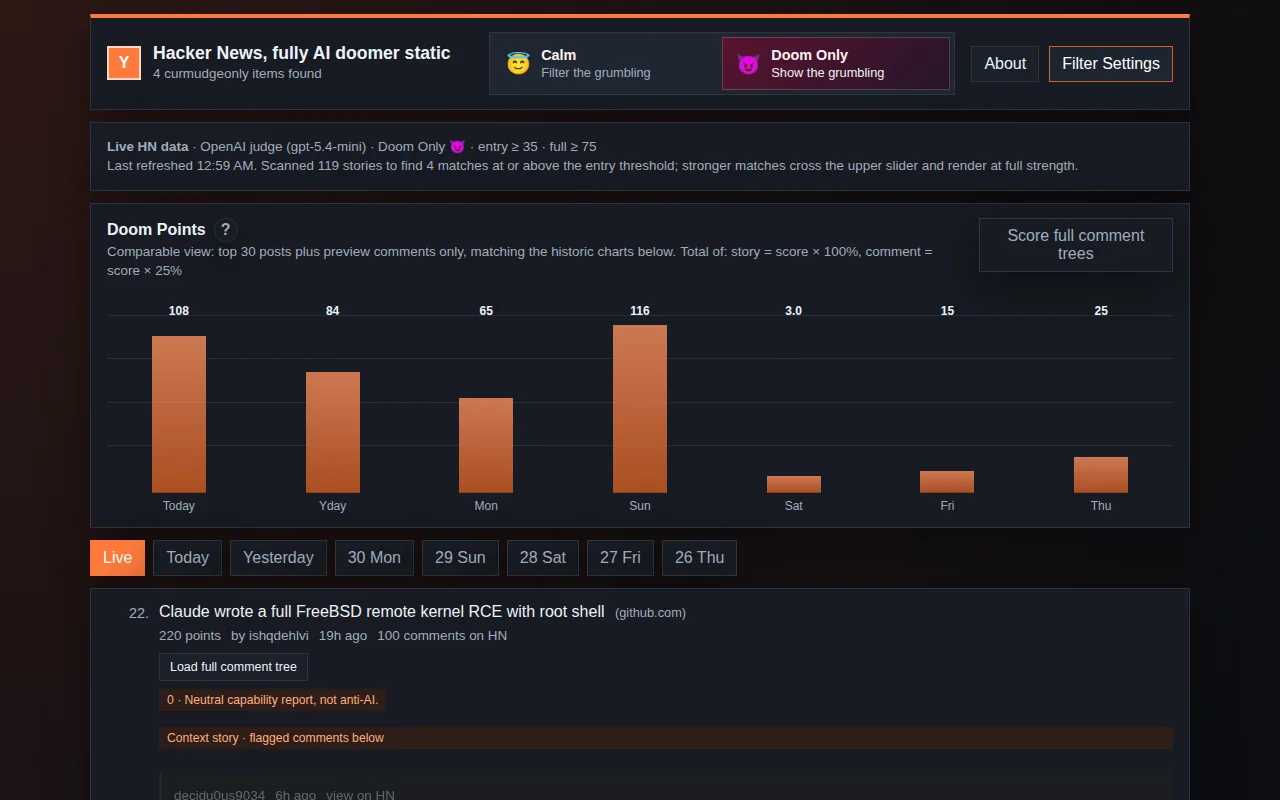
Task: Select the Today tab
Action: click(x=187, y=558)
